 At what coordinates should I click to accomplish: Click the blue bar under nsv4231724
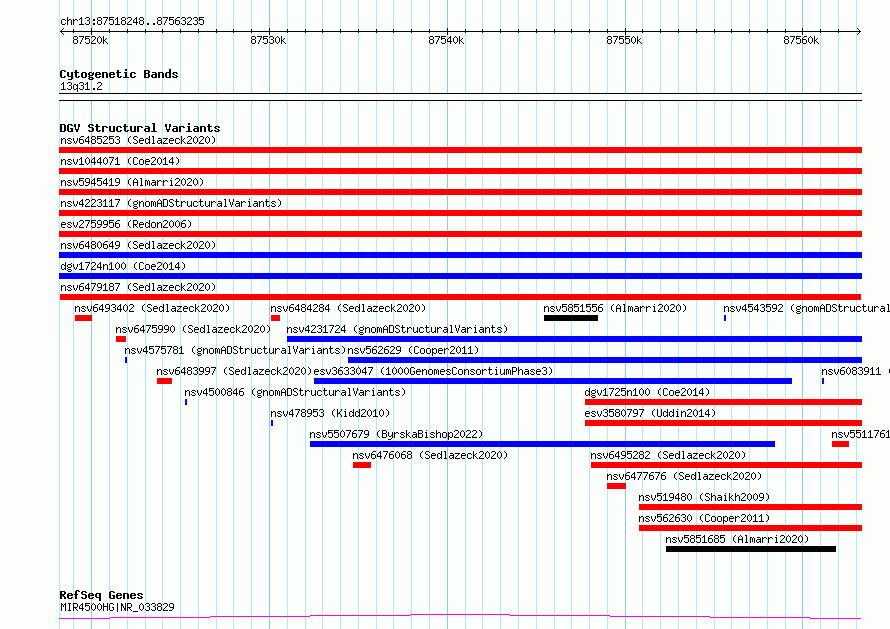574,339
